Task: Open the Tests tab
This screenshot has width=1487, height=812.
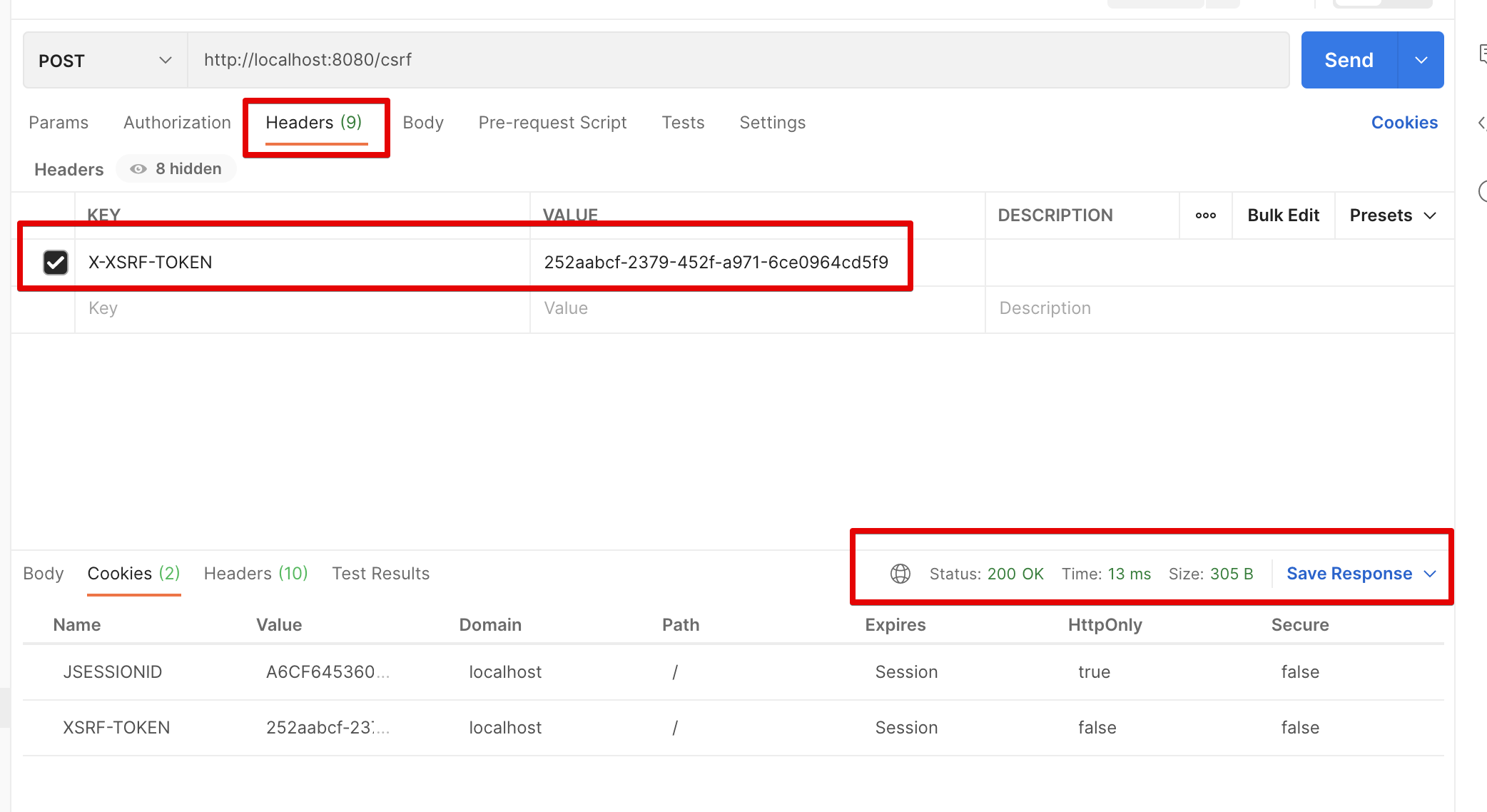Action: click(x=683, y=123)
